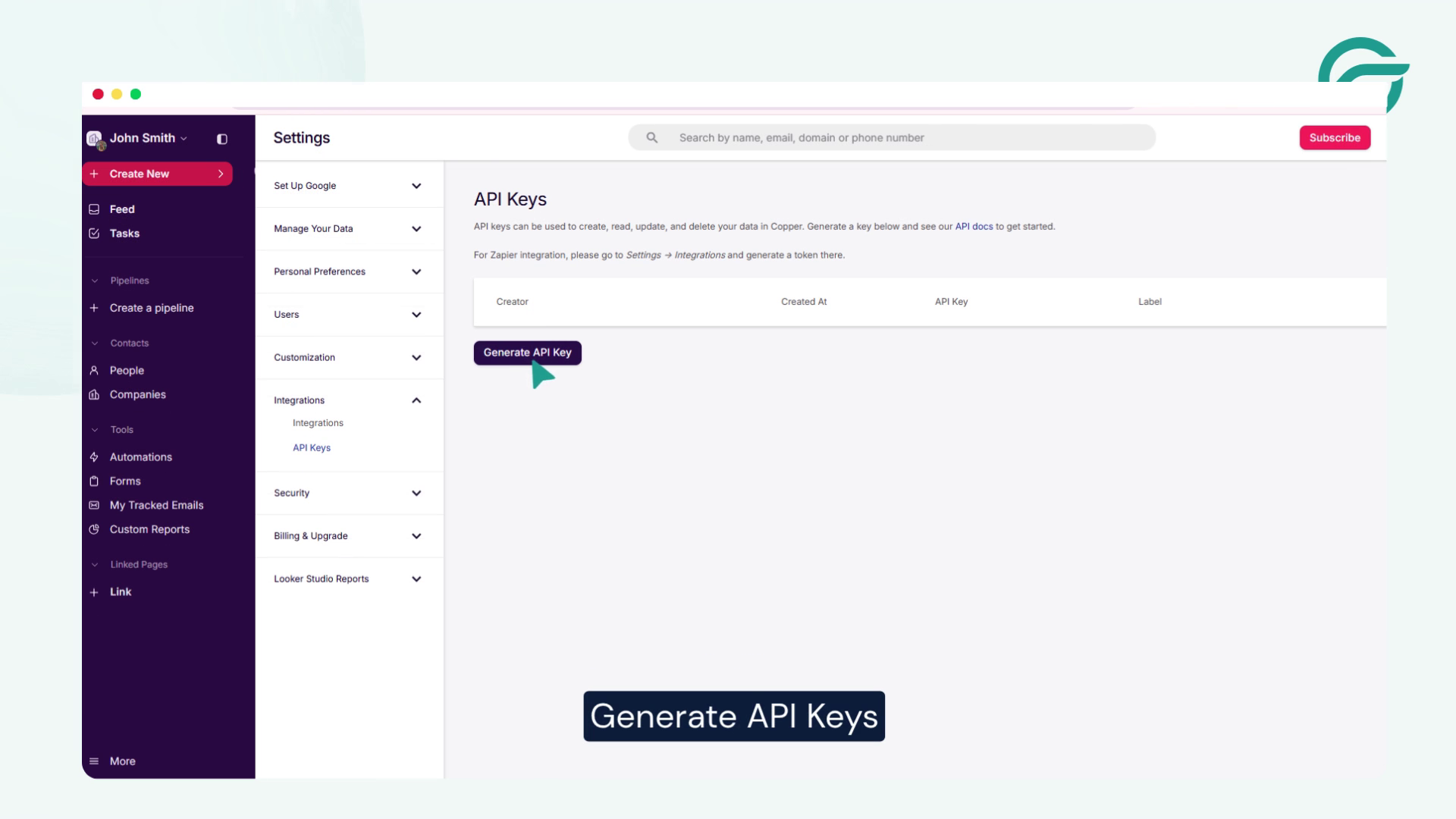Click the search by name input field
The image size is (1456, 819).
point(891,138)
